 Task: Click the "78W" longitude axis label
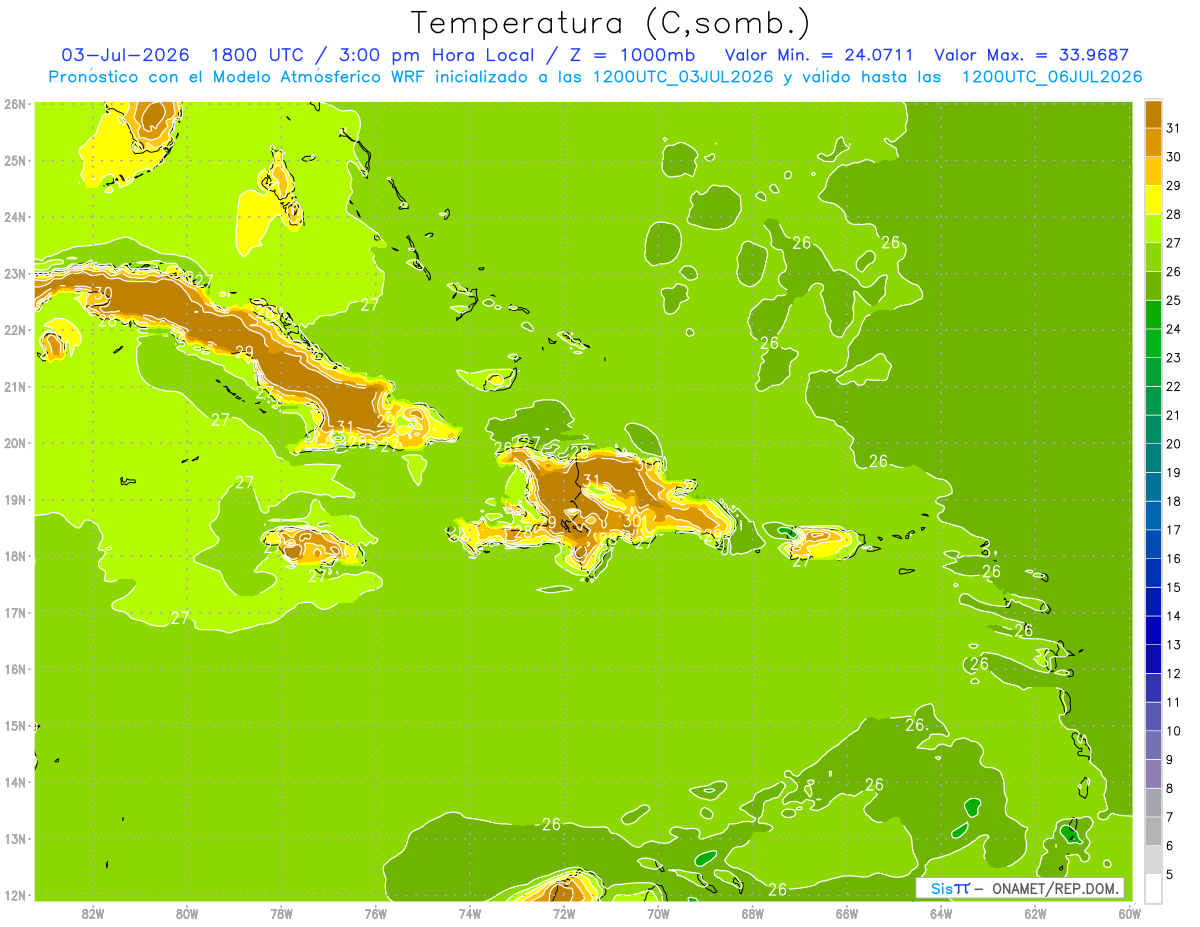click(x=281, y=913)
